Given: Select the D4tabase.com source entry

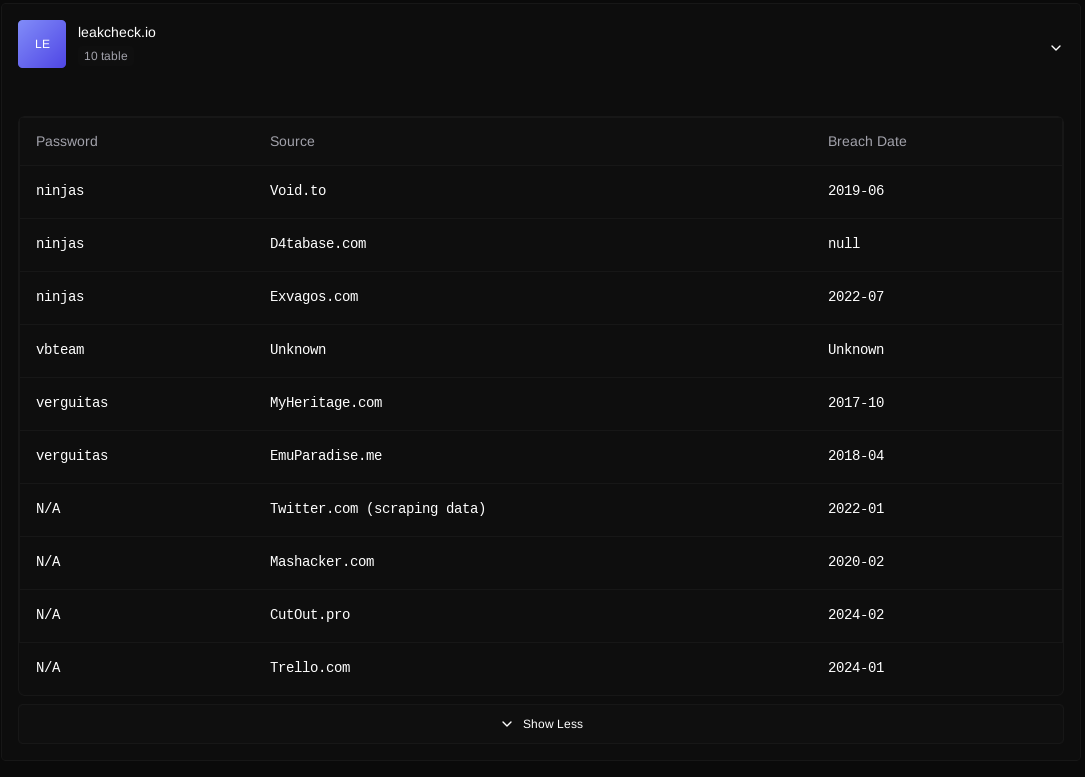Looking at the screenshot, I should pos(318,244).
